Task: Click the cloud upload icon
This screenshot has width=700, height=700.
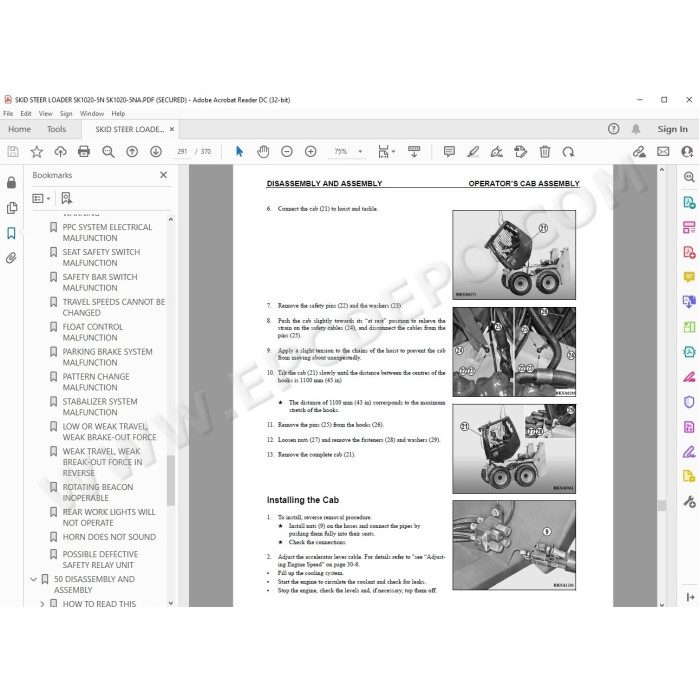Action: coord(60,152)
